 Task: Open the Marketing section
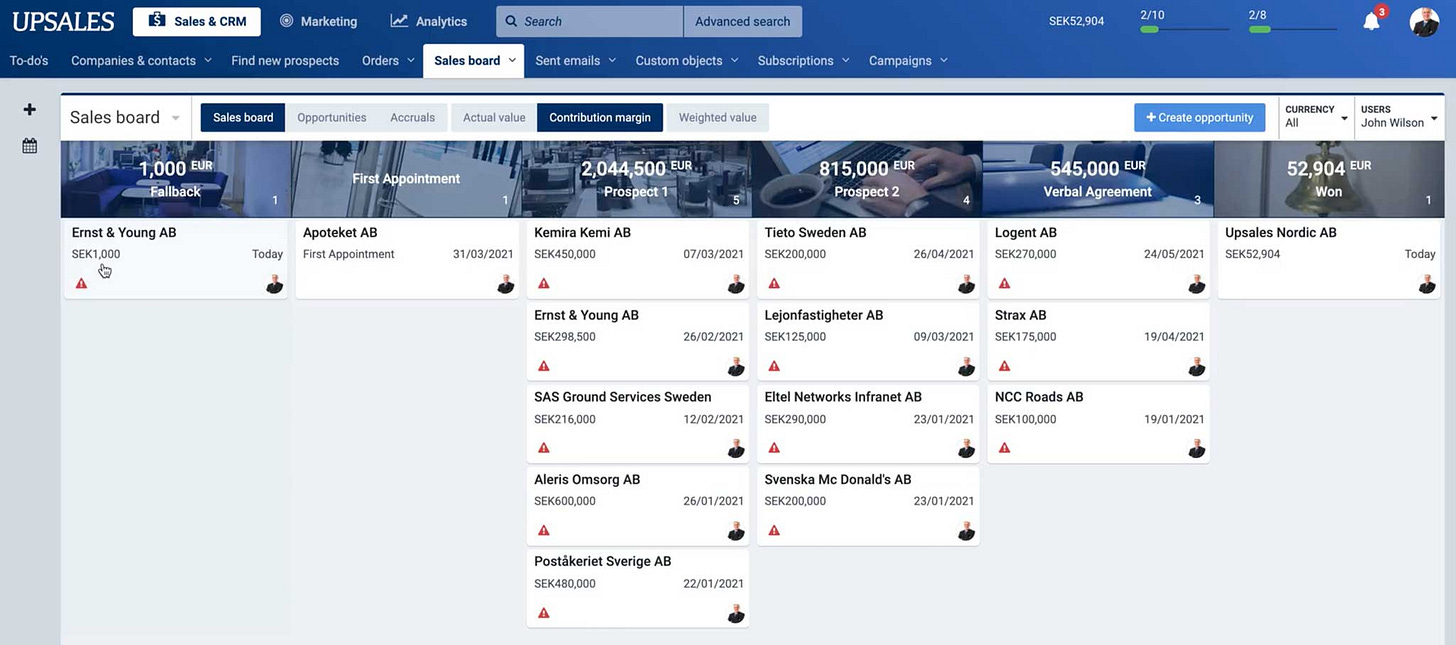point(318,21)
